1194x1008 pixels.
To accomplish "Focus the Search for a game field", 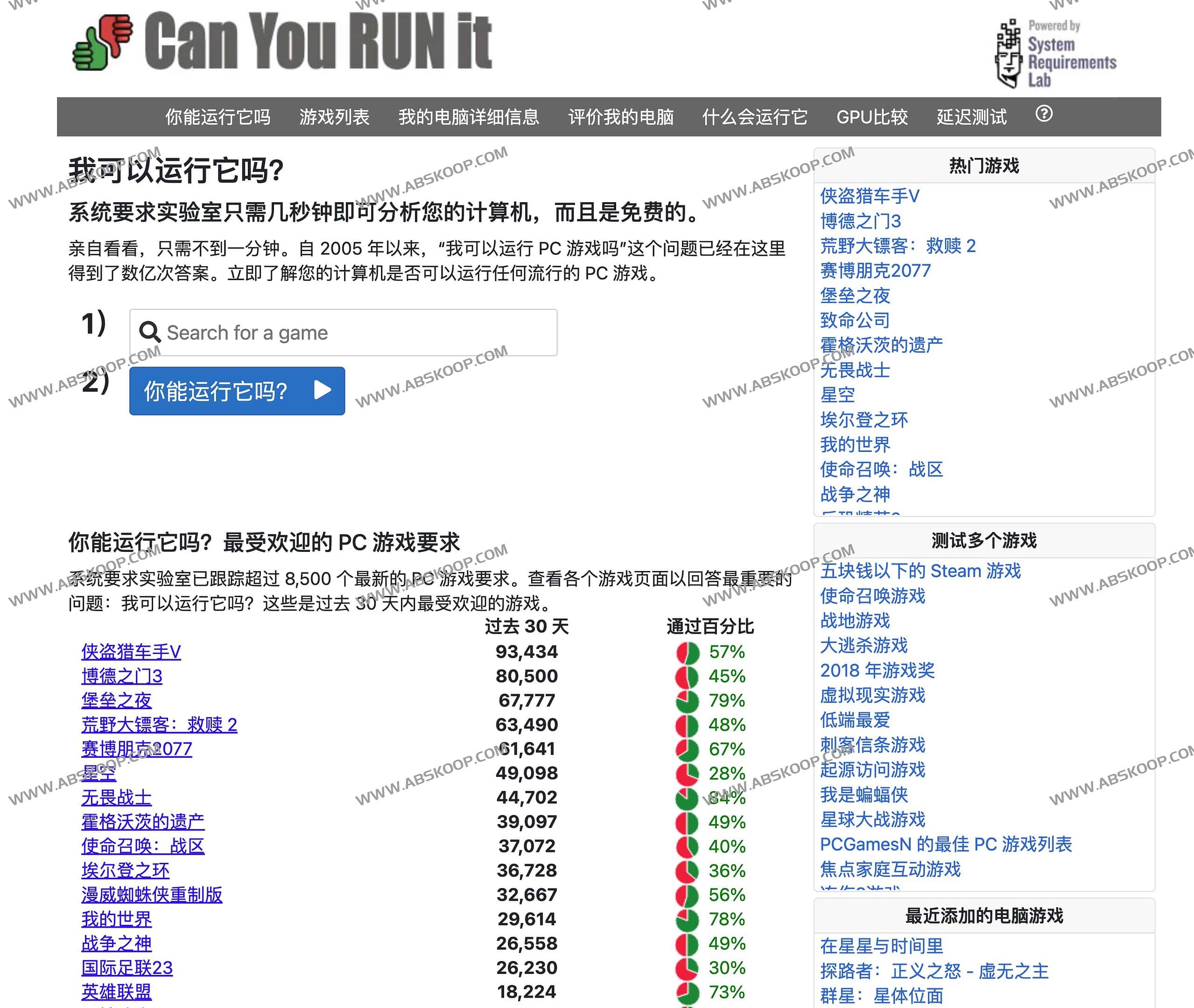I will [x=344, y=332].
